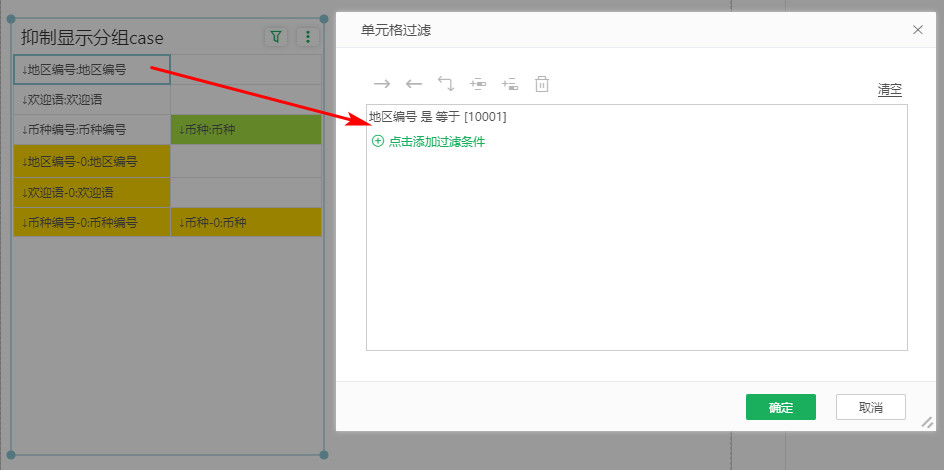Confirm with the green 确定 button

(780, 407)
